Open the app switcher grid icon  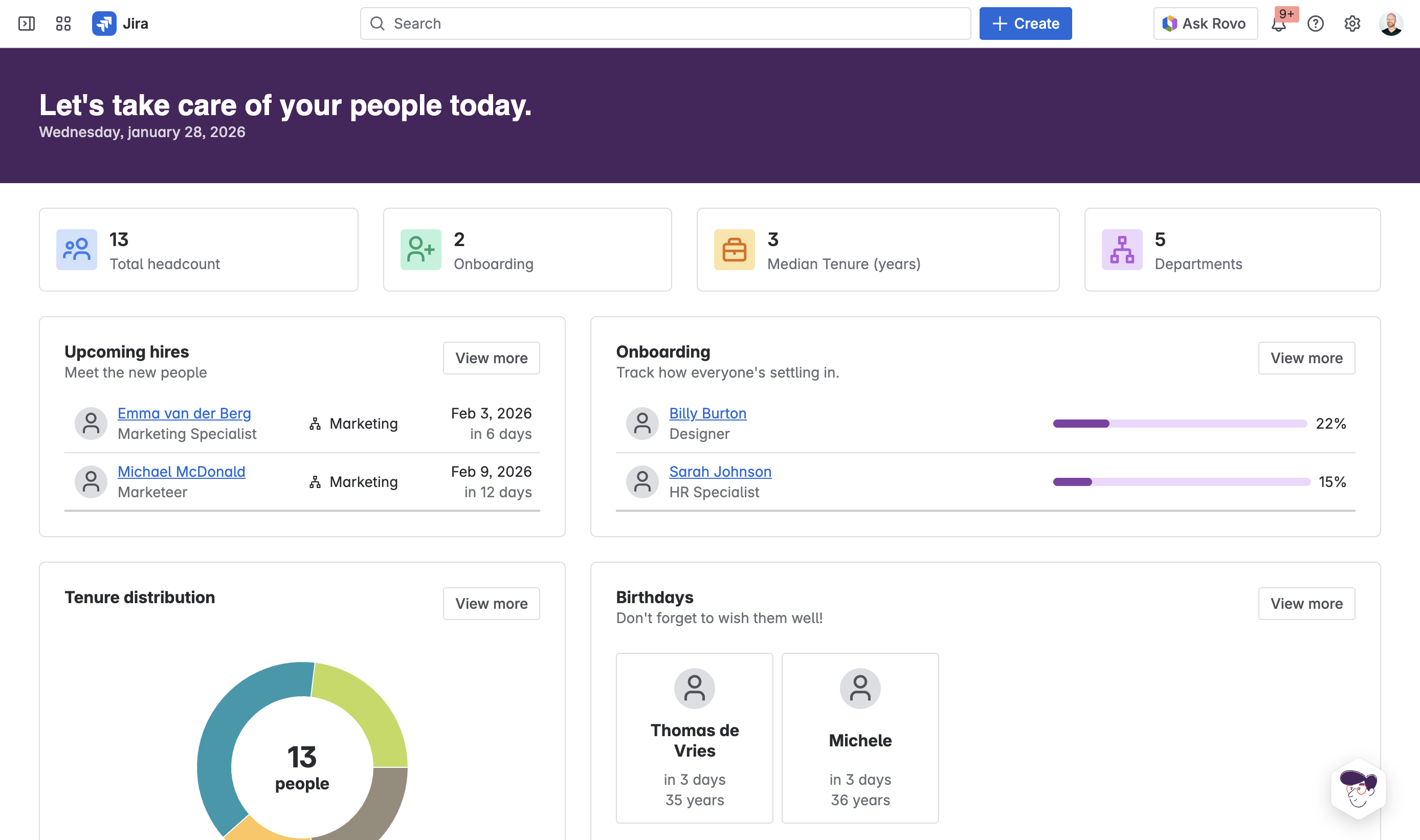(x=63, y=24)
